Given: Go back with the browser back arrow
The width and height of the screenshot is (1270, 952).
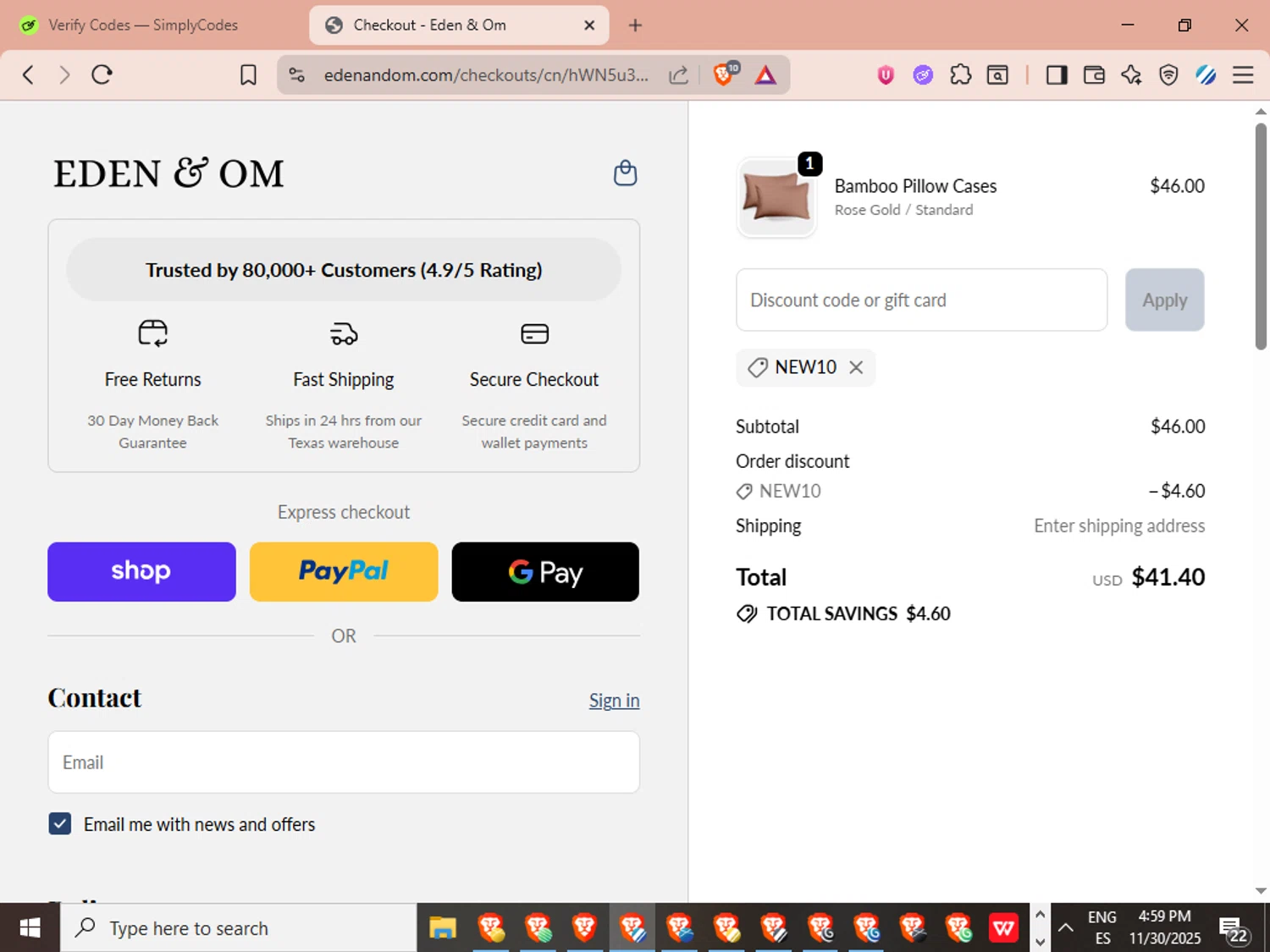Looking at the screenshot, I should pos(28,74).
